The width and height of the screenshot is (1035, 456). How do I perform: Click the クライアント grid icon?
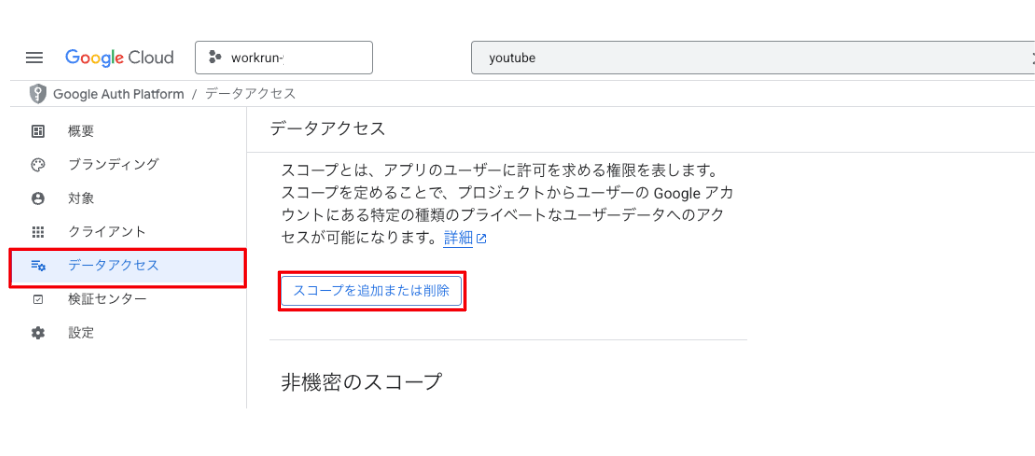click(38, 232)
